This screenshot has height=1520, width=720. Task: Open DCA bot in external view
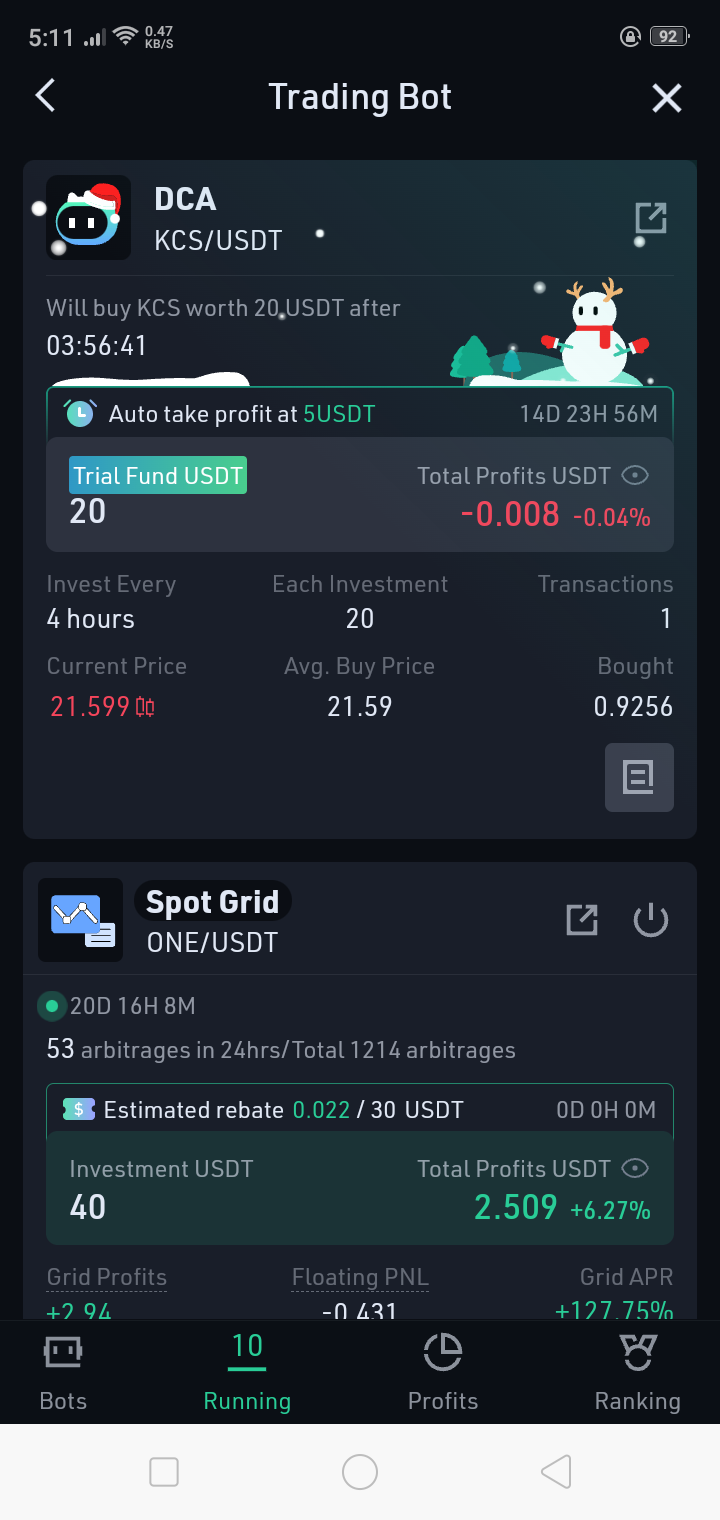point(651,218)
